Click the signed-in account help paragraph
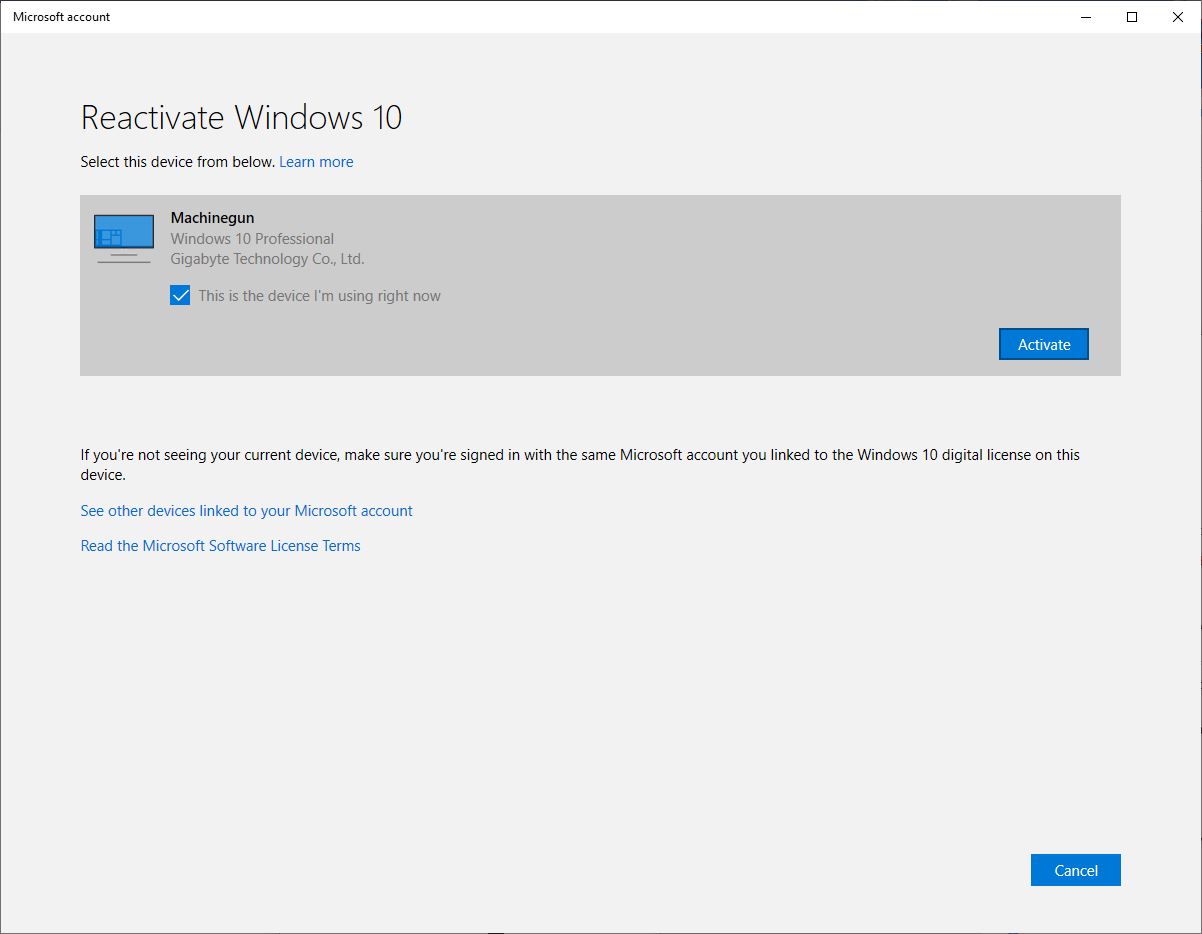This screenshot has width=1202, height=934. tap(580, 455)
